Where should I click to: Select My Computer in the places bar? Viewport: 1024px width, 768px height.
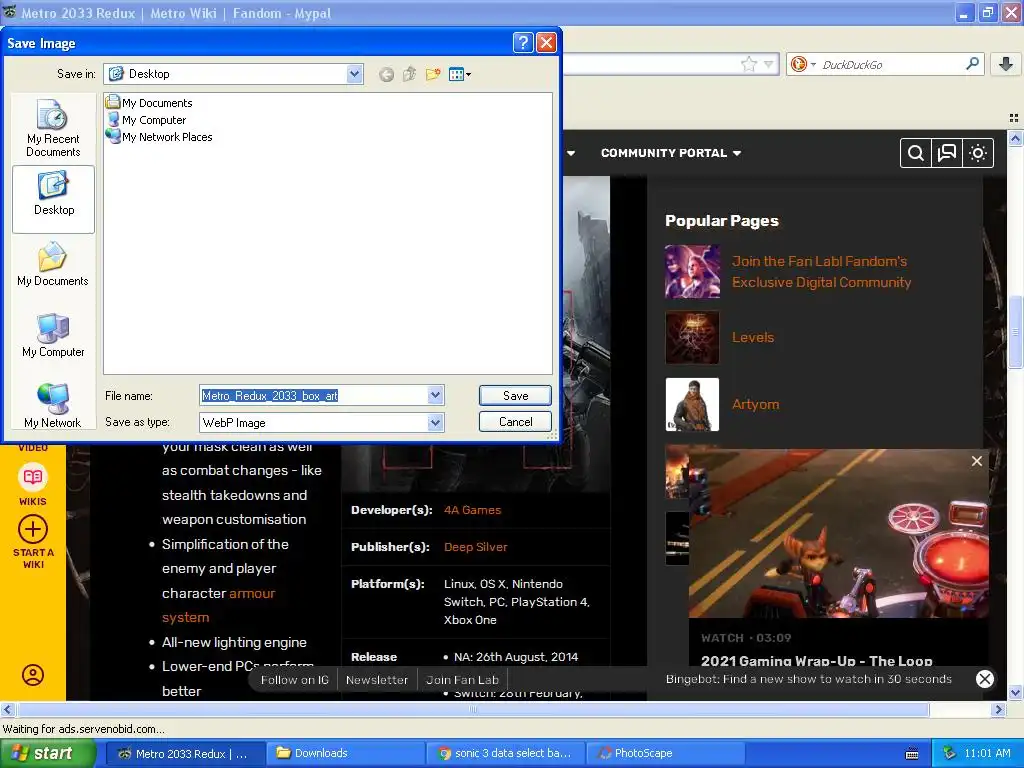point(53,335)
